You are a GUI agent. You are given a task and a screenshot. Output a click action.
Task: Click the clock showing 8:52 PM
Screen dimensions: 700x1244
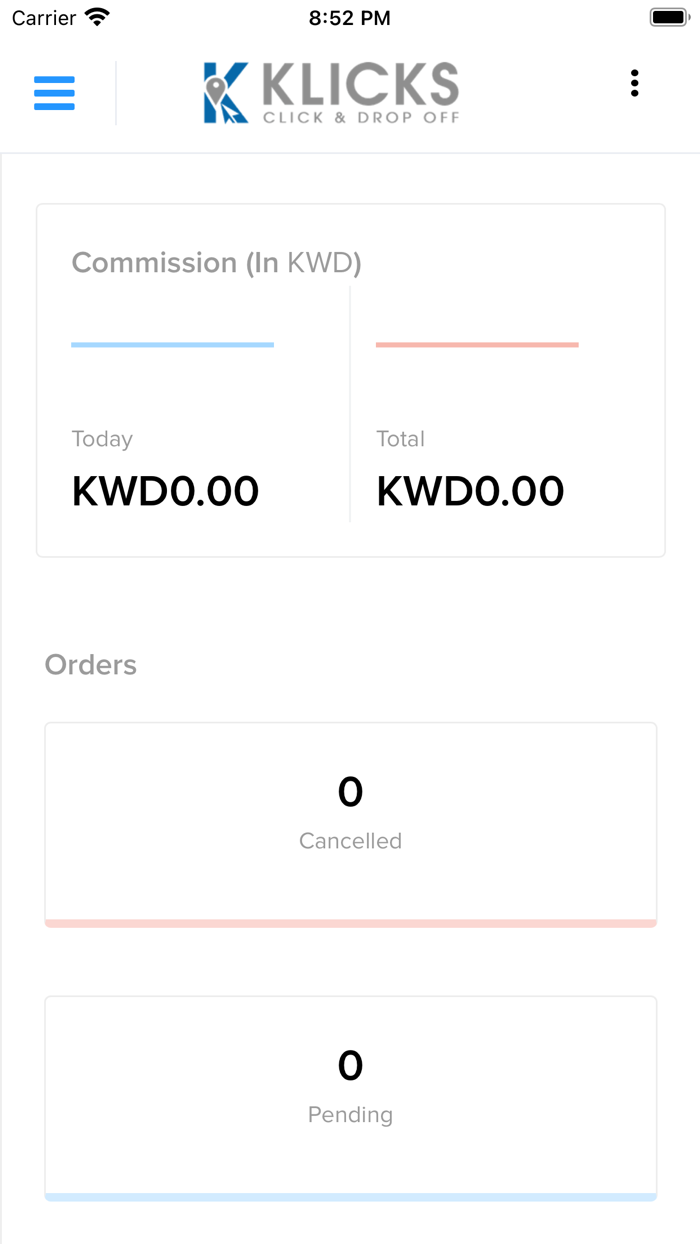[x=349, y=17]
